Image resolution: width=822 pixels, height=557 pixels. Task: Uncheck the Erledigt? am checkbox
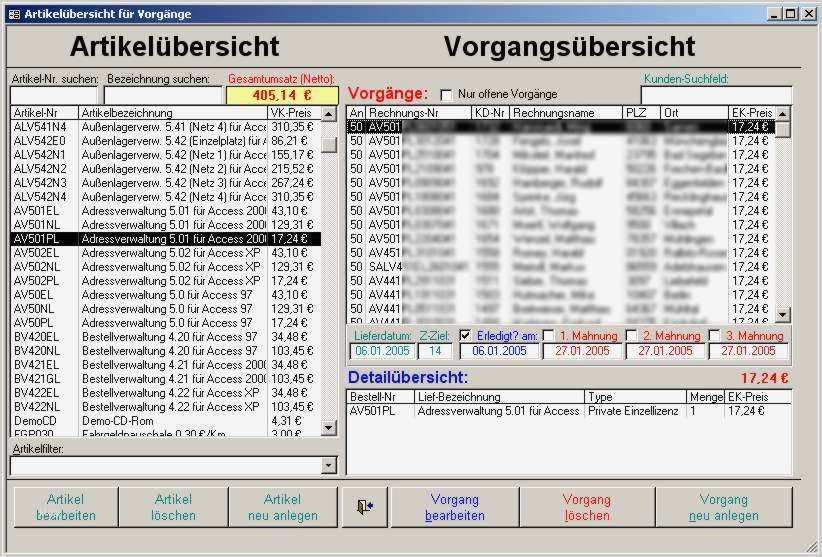464,335
